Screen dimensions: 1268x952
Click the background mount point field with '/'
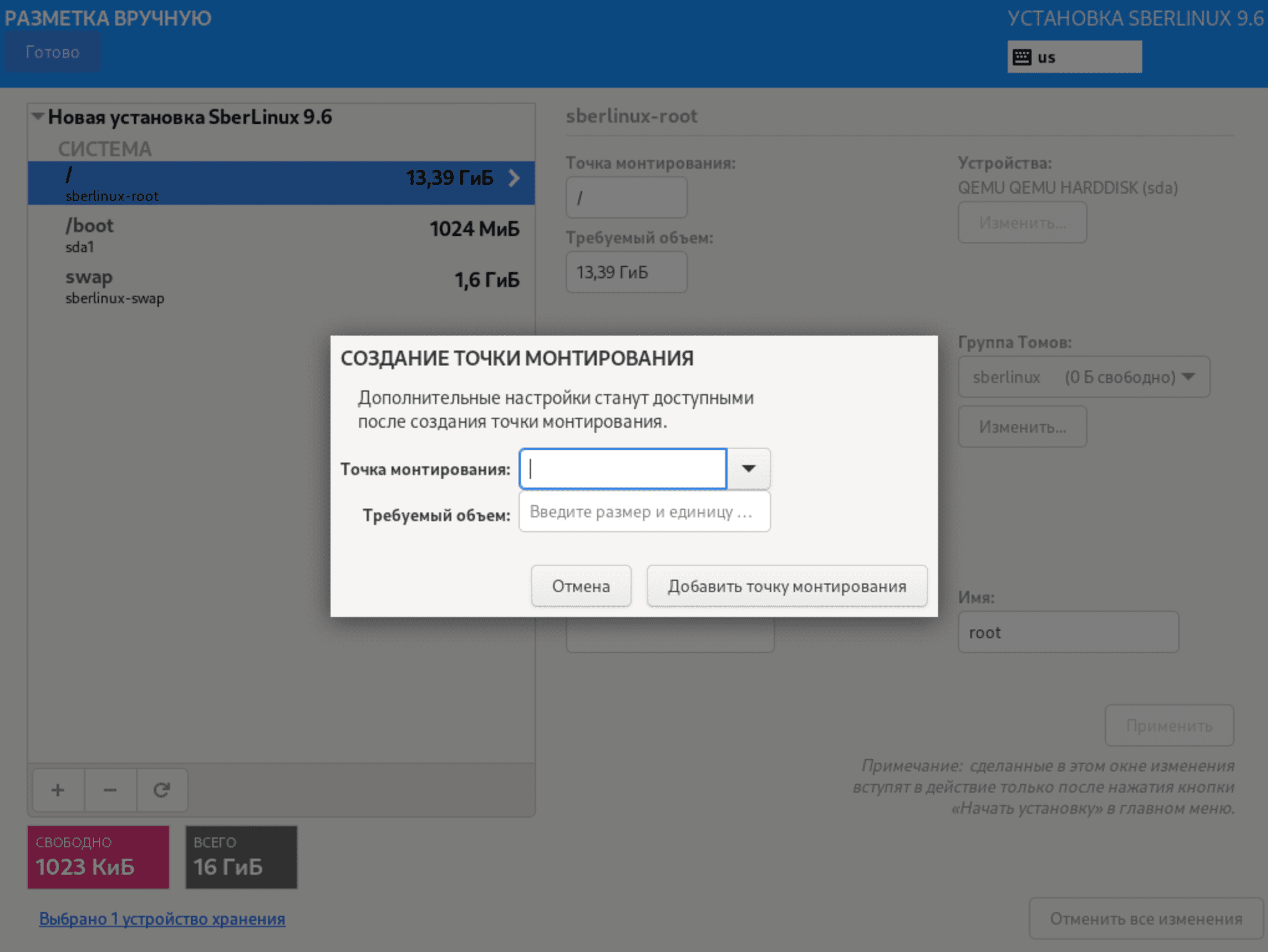626,197
